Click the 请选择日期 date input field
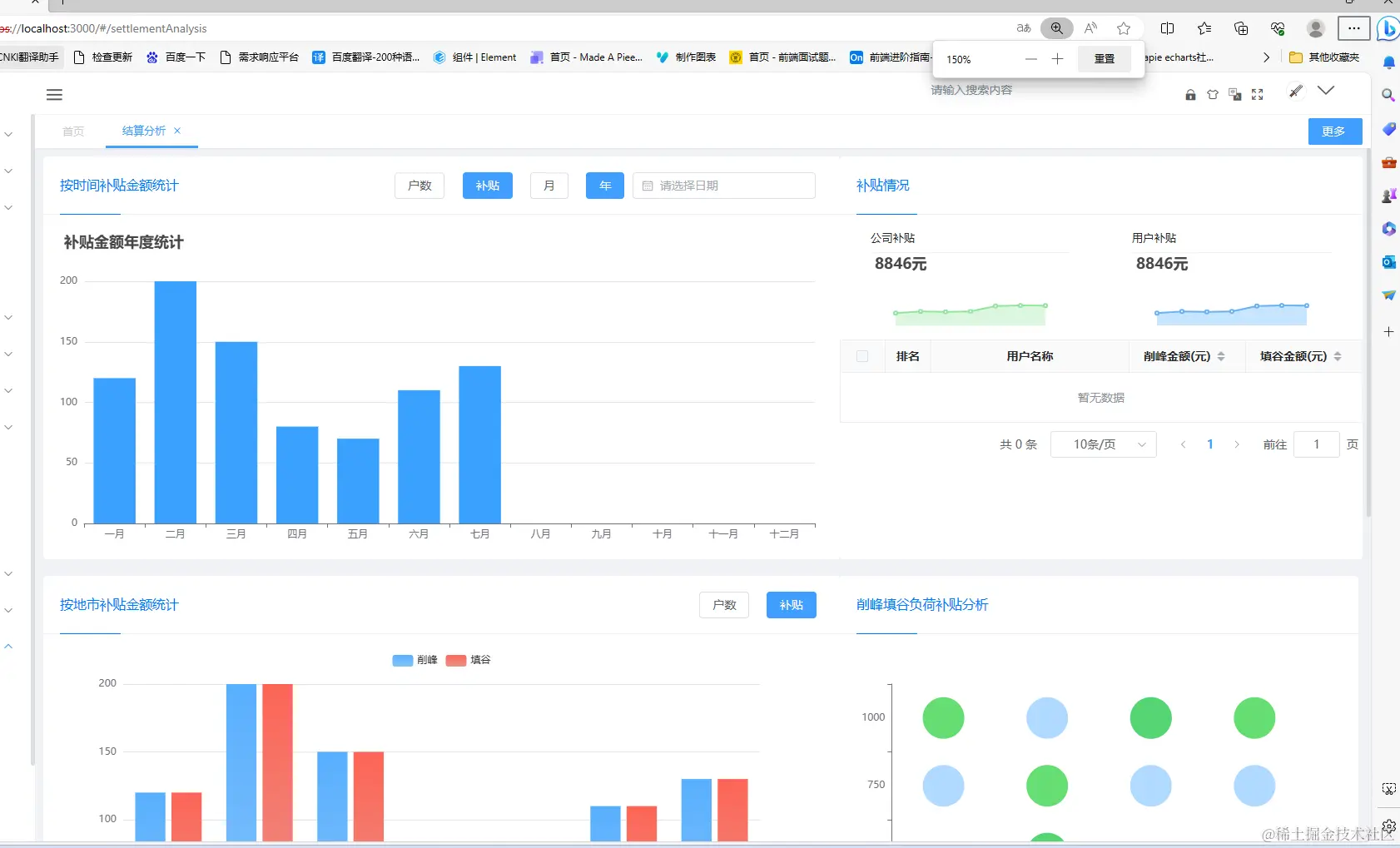 tap(724, 186)
